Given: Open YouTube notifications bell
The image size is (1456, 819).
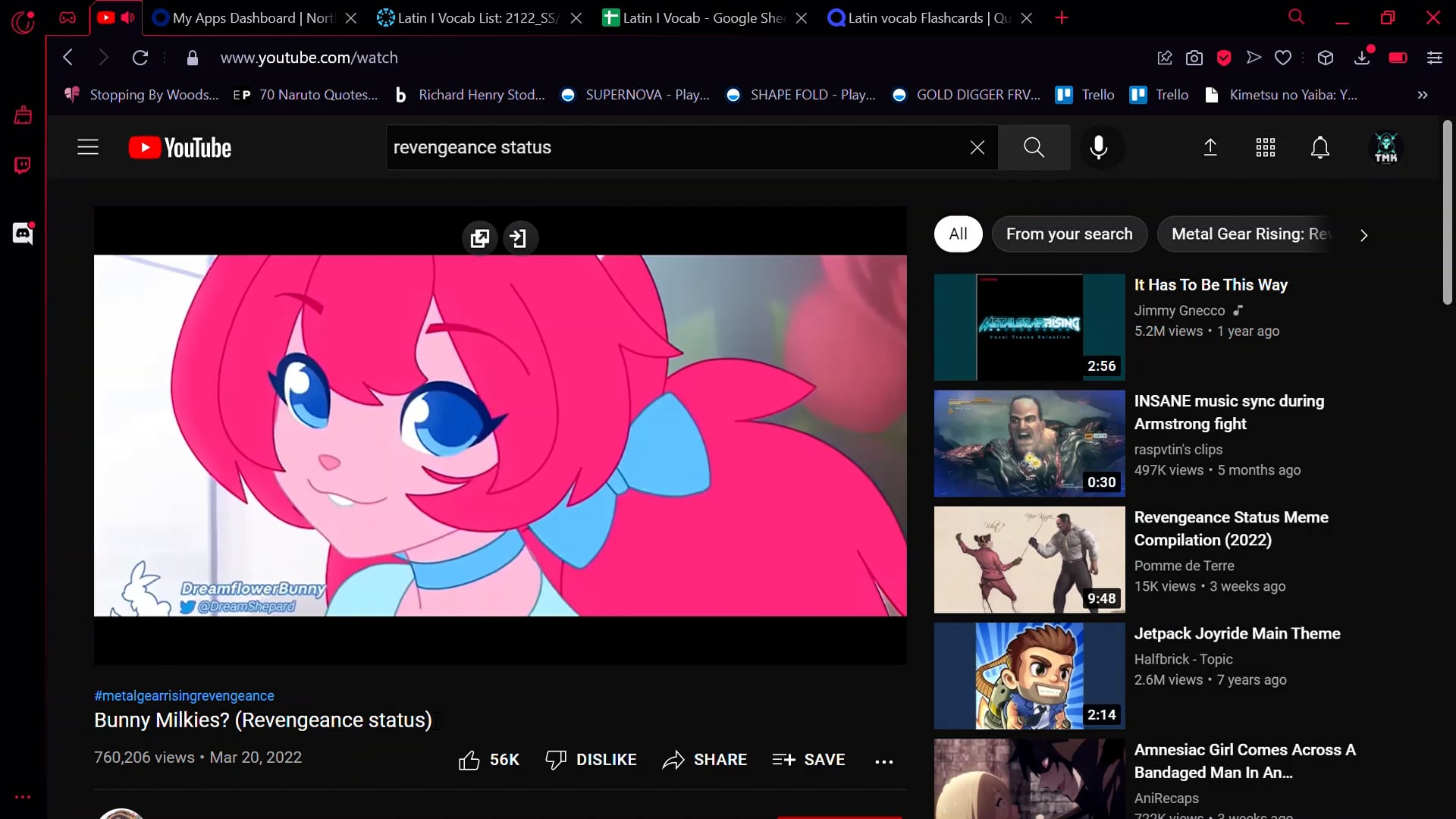Looking at the screenshot, I should [x=1320, y=147].
